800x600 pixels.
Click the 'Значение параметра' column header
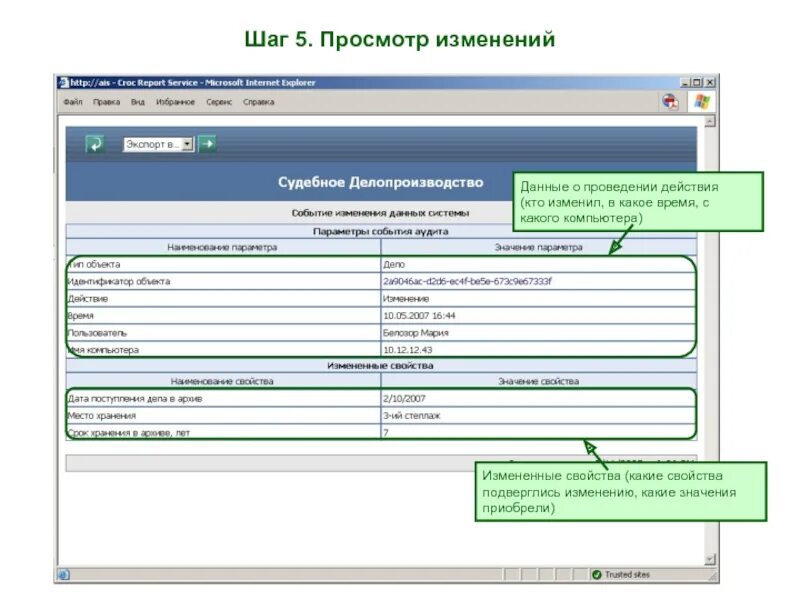click(538, 247)
